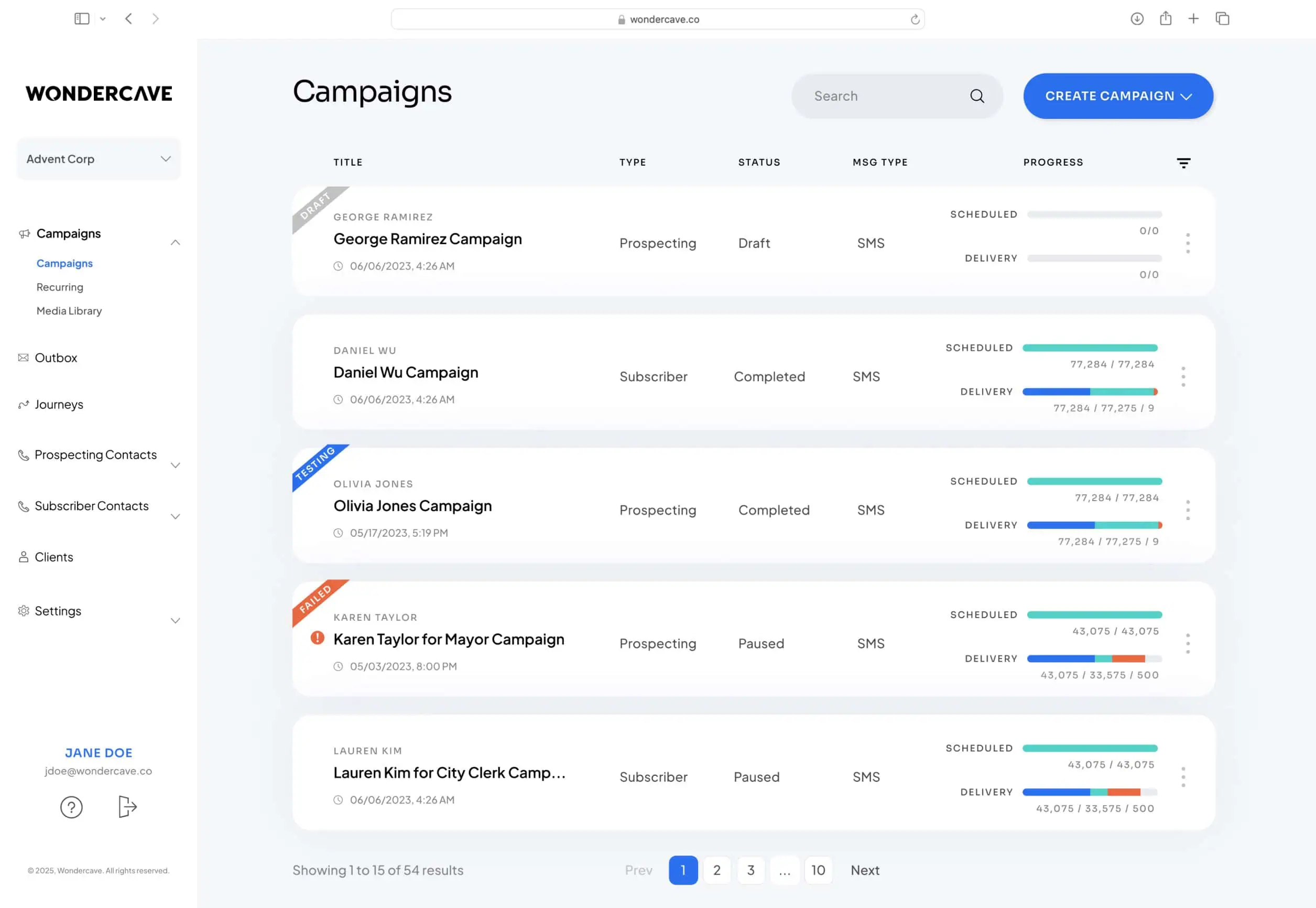The height and width of the screenshot is (908, 1316).
Task: Expand the Settings section chevron
Action: click(x=175, y=621)
